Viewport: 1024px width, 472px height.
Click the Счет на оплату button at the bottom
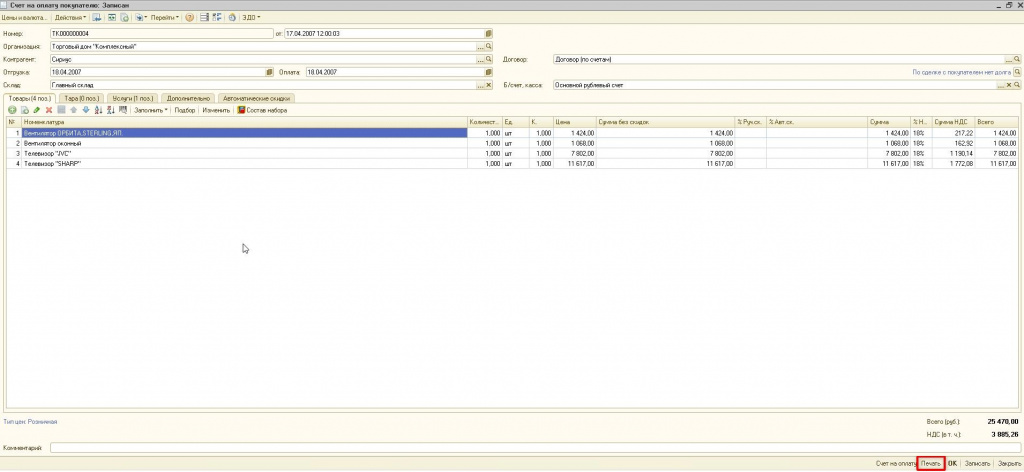(896, 464)
